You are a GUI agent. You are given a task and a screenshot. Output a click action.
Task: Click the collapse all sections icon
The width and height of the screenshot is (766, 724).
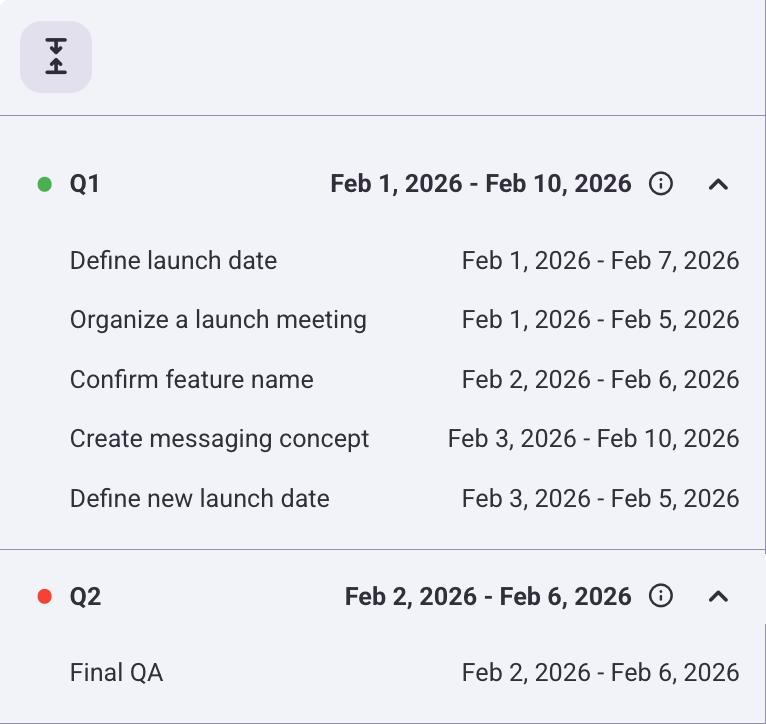point(56,57)
